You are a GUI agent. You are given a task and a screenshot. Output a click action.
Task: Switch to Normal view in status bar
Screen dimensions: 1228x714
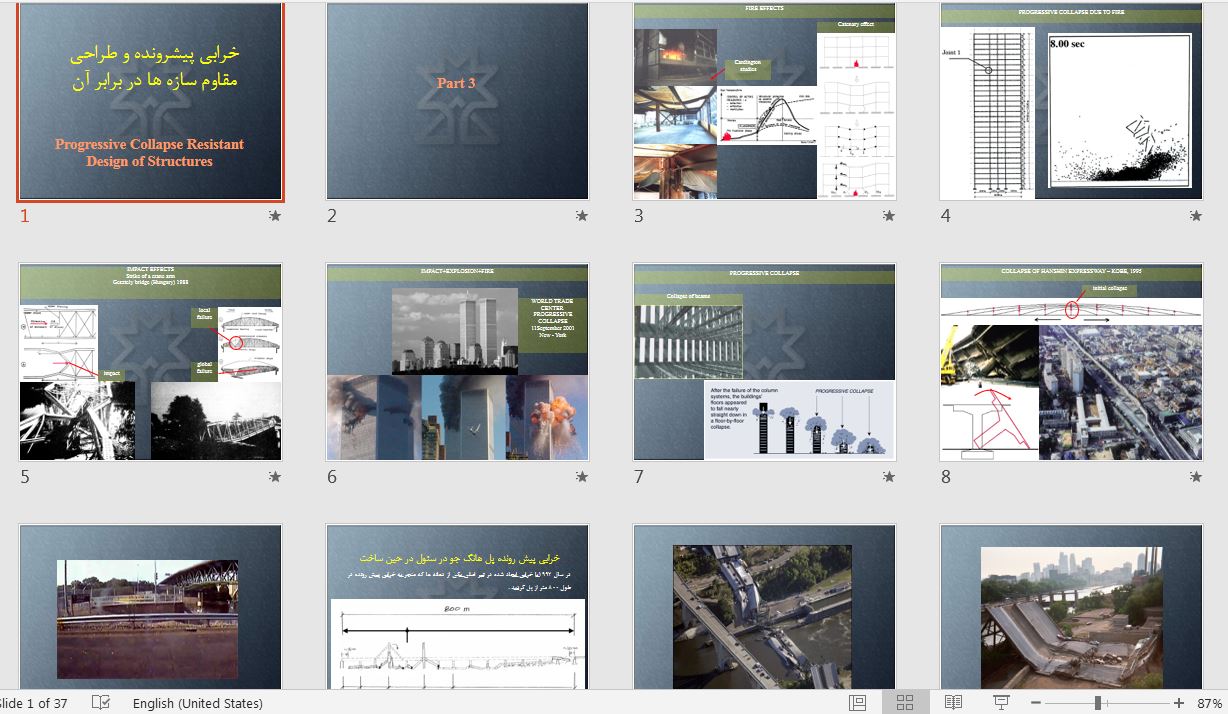857,703
